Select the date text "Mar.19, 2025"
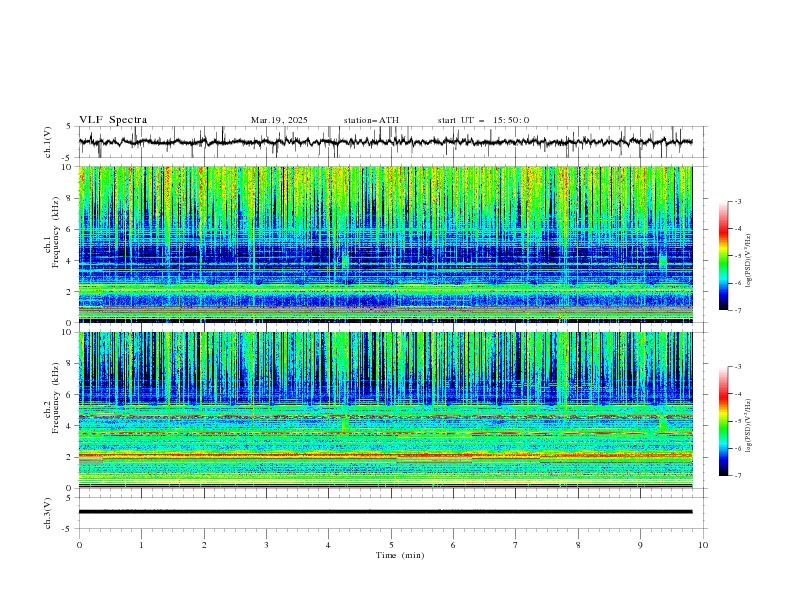Viewport: 792px width, 612px height. [279, 120]
